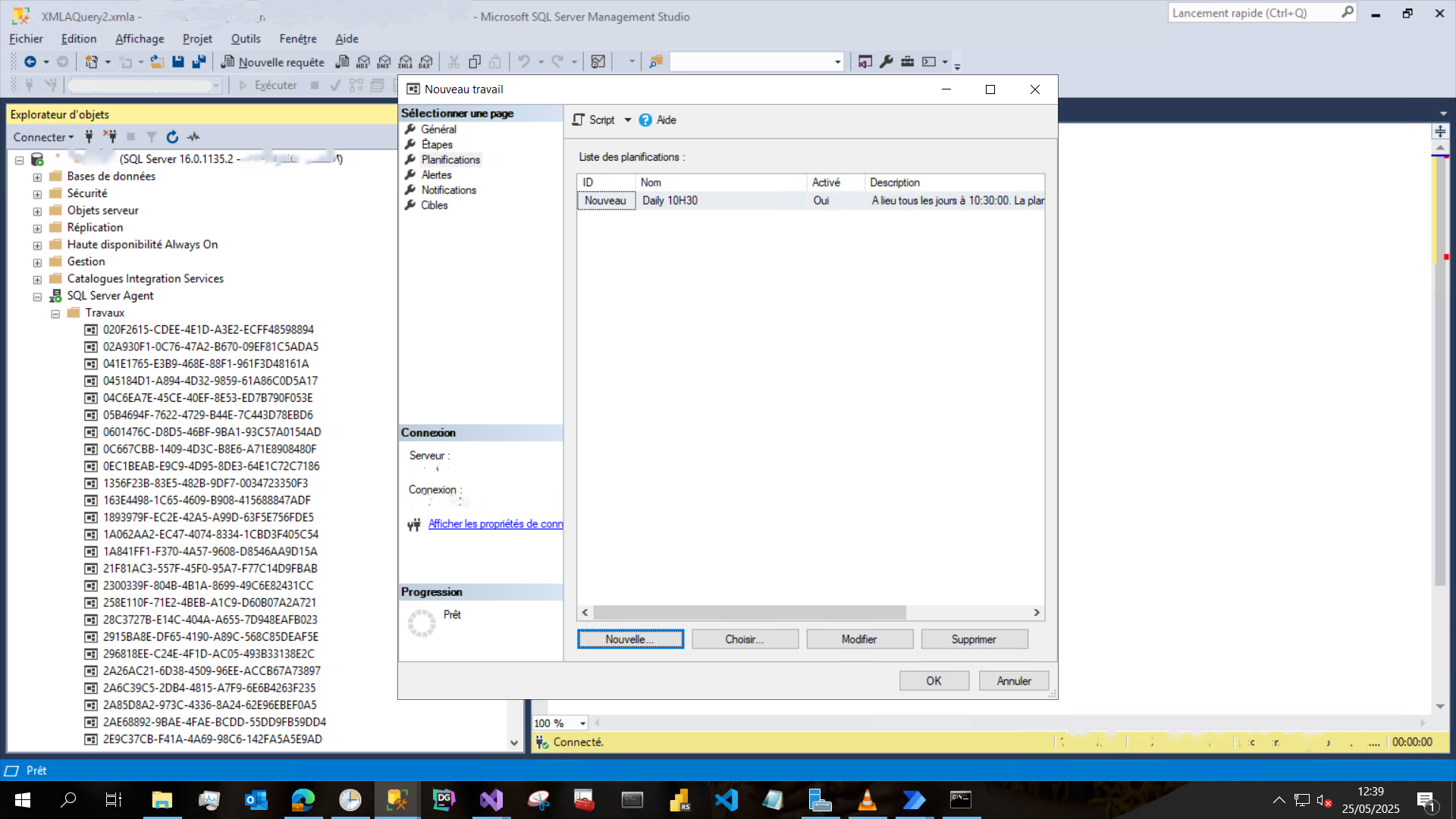The width and height of the screenshot is (1456, 819).
Task: Refresh the Object Explorer tree
Action: [173, 136]
